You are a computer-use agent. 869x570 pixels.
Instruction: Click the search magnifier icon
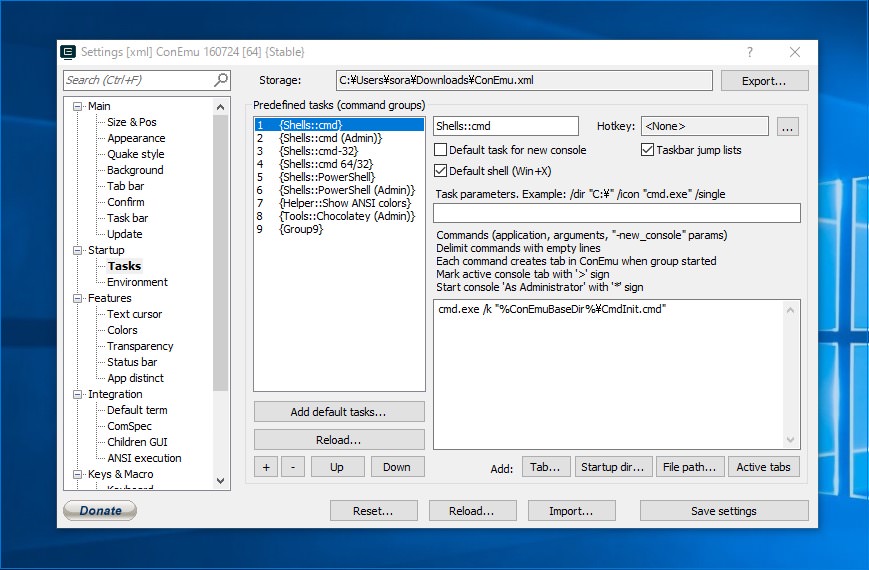coord(221,80)
